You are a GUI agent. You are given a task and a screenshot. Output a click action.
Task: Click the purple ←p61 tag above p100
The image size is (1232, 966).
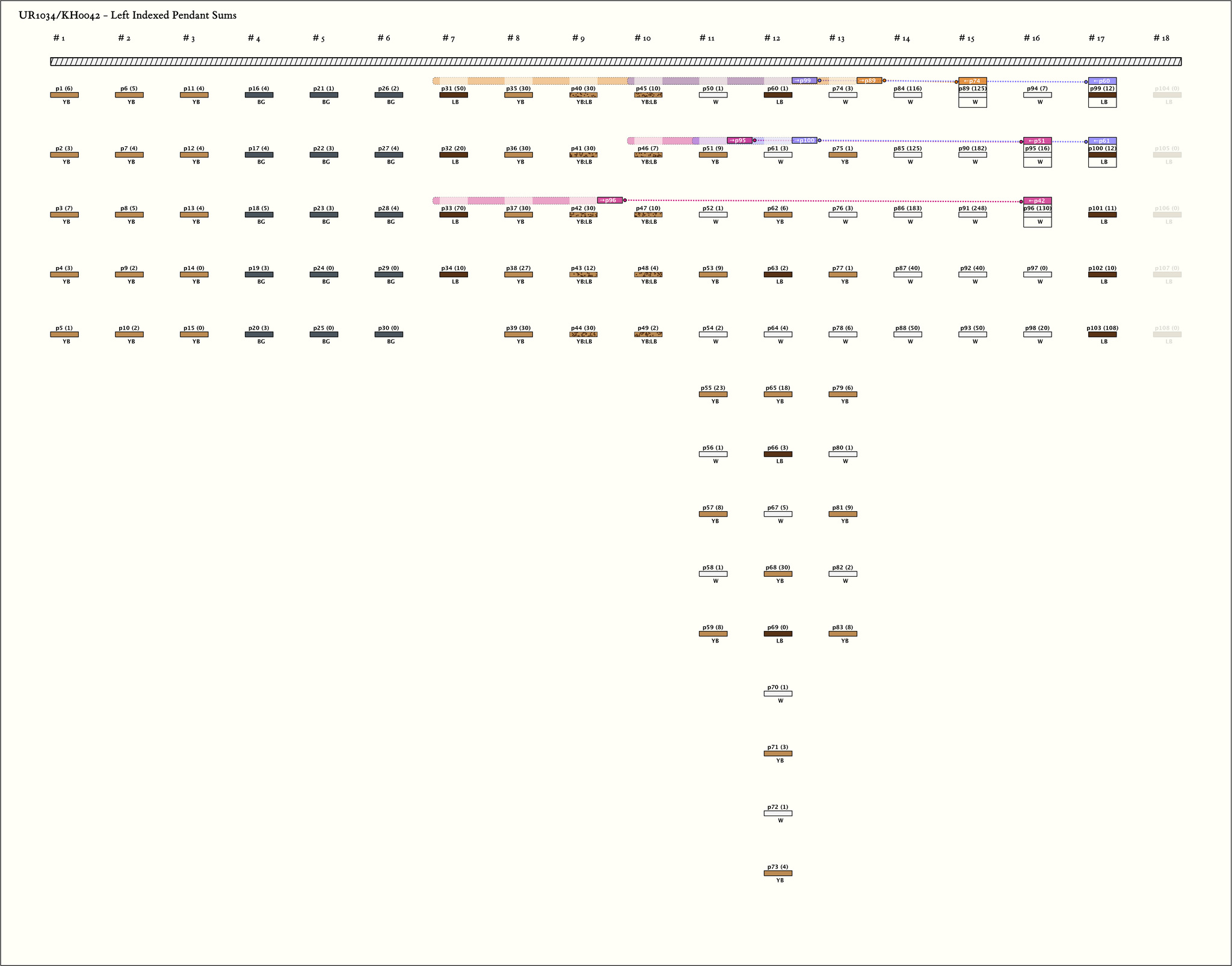[1102, 141]
